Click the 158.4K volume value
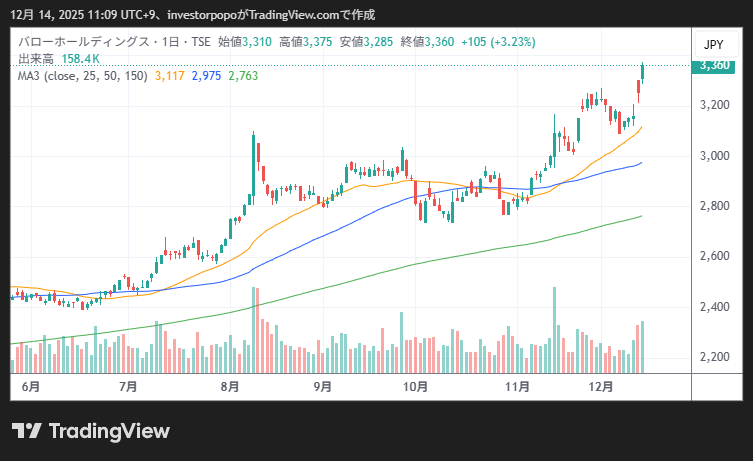 tap(81, 60)
